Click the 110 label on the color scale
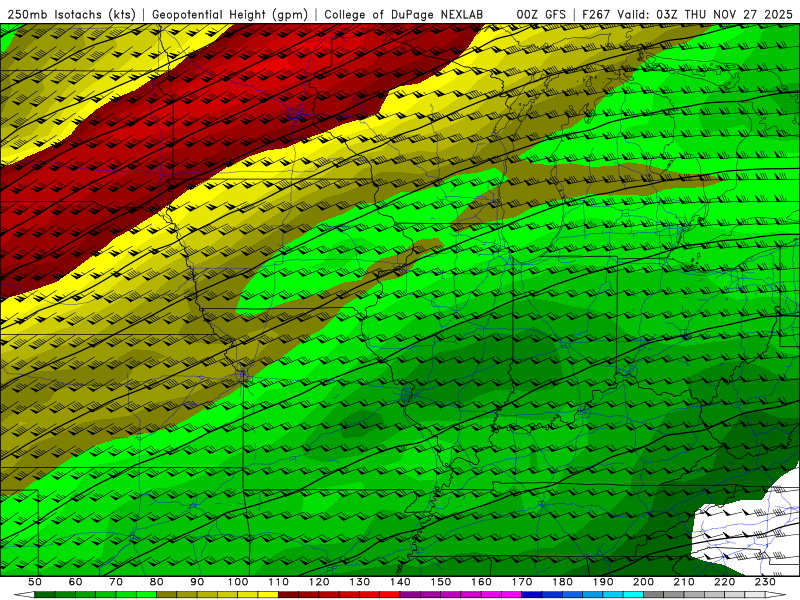Viewport: 800px width, 600px height. (279, 582)
